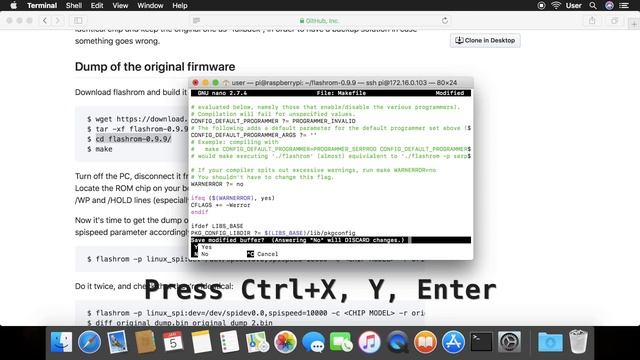This screenshot has width=640, height=360.
Task: Open the User account menu
Action: [x=573, y=6]
